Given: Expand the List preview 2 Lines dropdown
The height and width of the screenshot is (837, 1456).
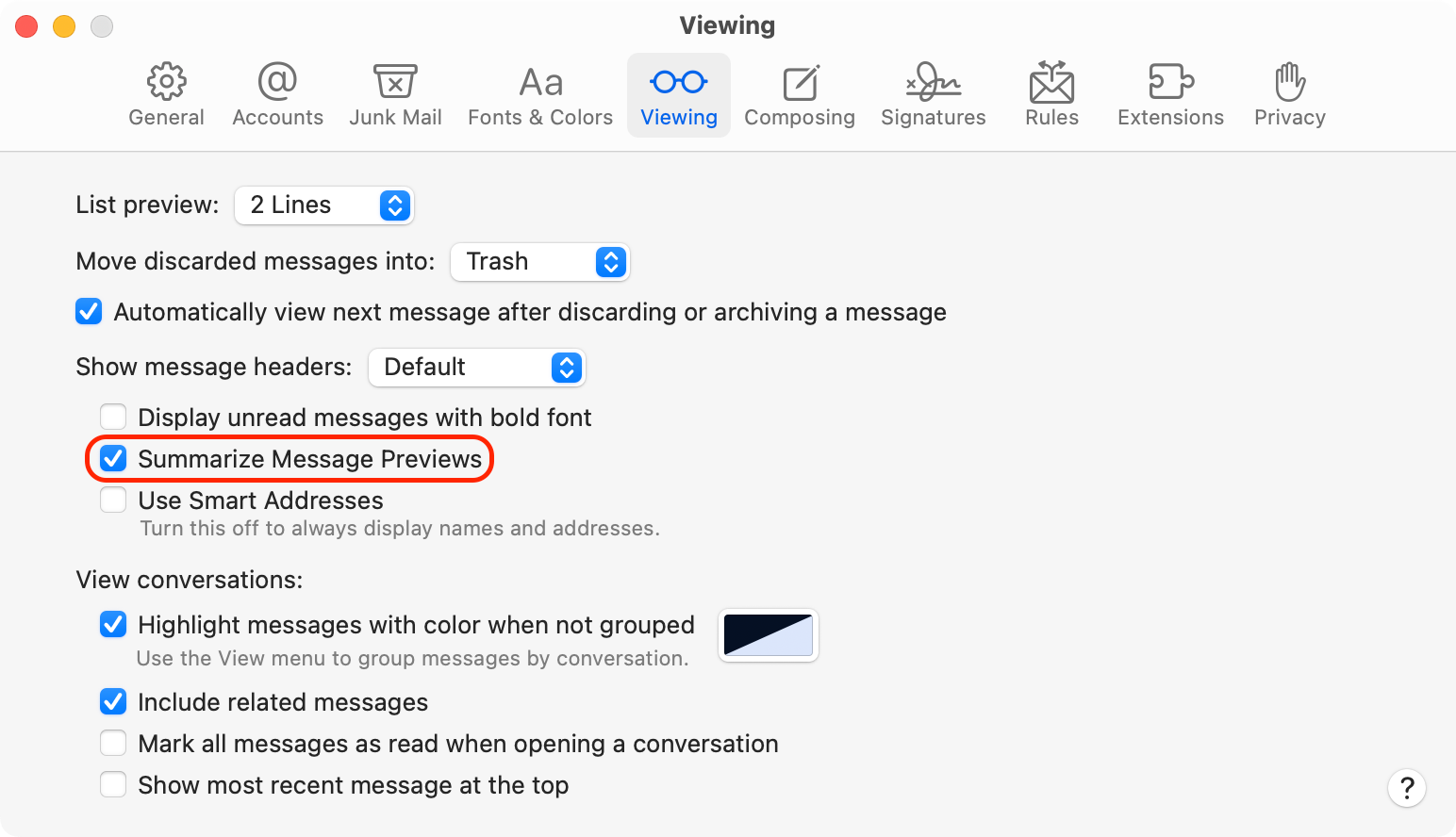Looking at the screenshot, I should point(323,205).
